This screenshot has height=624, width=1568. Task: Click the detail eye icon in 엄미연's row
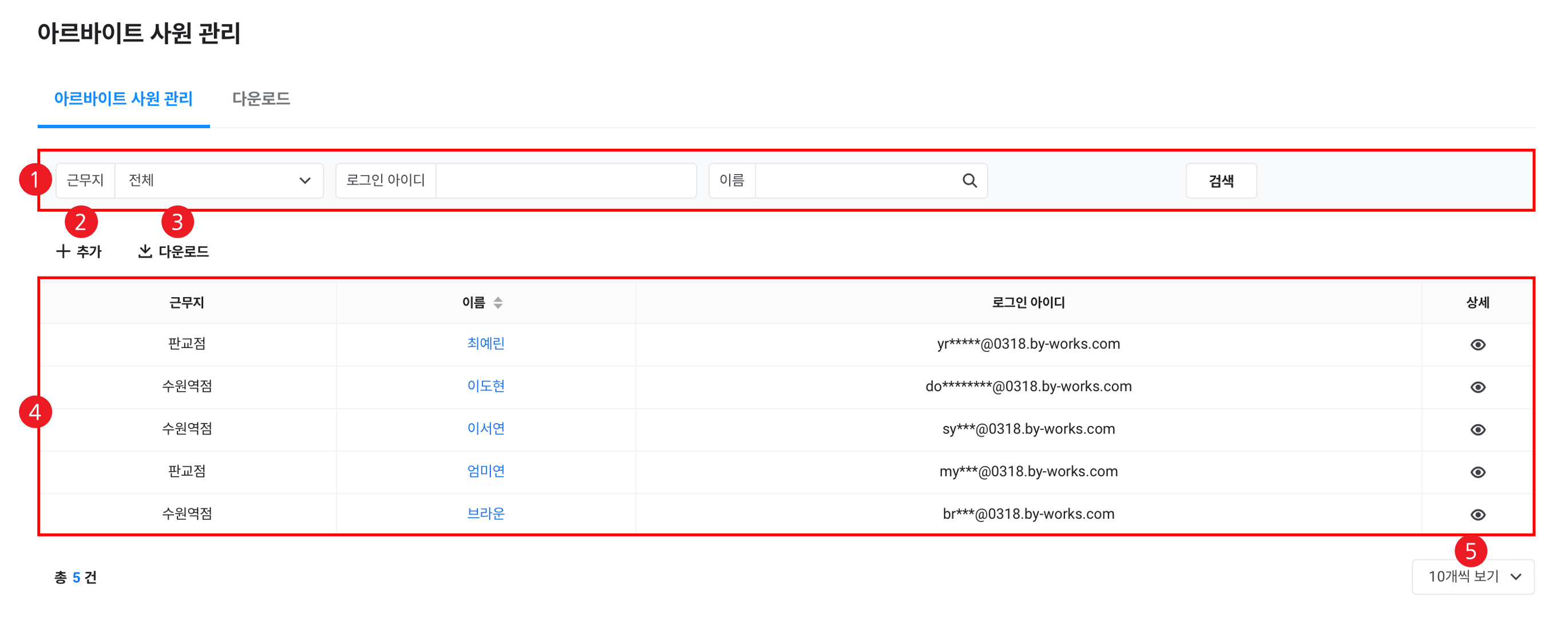1478,472
